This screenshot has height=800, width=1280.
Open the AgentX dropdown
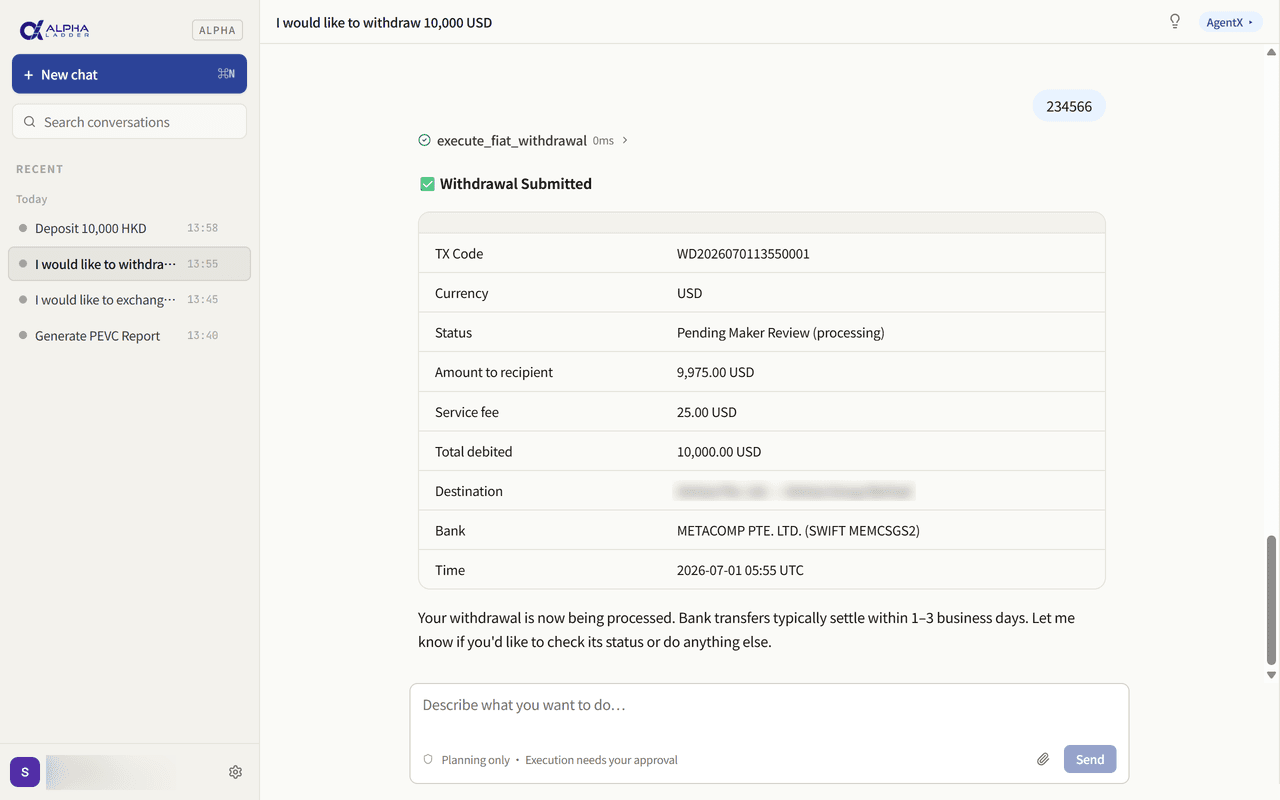(x=1230, y=22)
